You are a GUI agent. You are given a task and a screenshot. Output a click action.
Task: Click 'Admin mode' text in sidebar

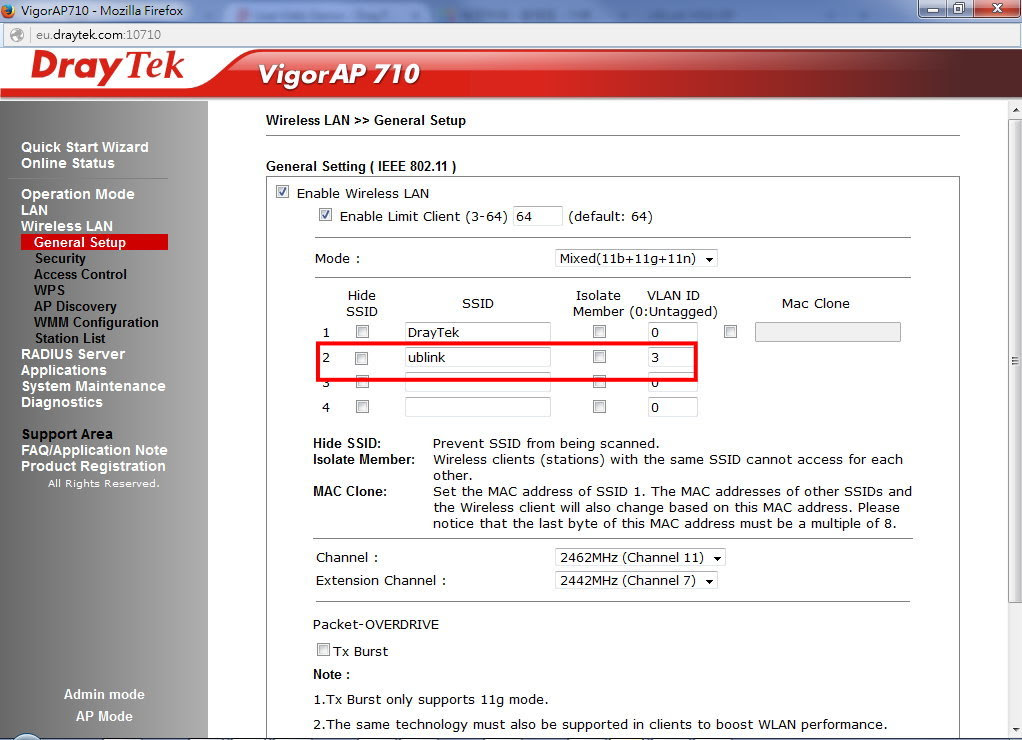[x=104, y=694]
